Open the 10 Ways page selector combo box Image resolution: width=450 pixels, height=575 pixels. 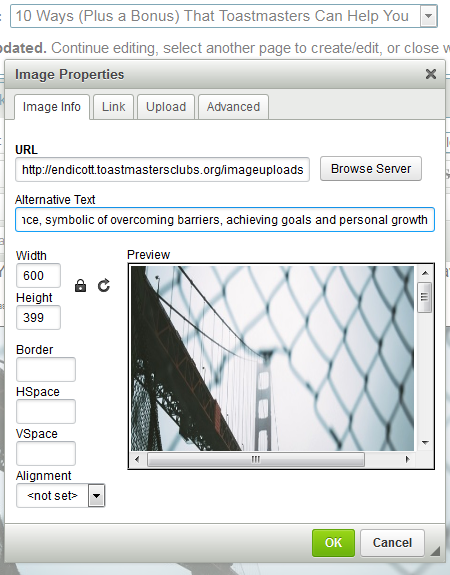click(224, 16)
